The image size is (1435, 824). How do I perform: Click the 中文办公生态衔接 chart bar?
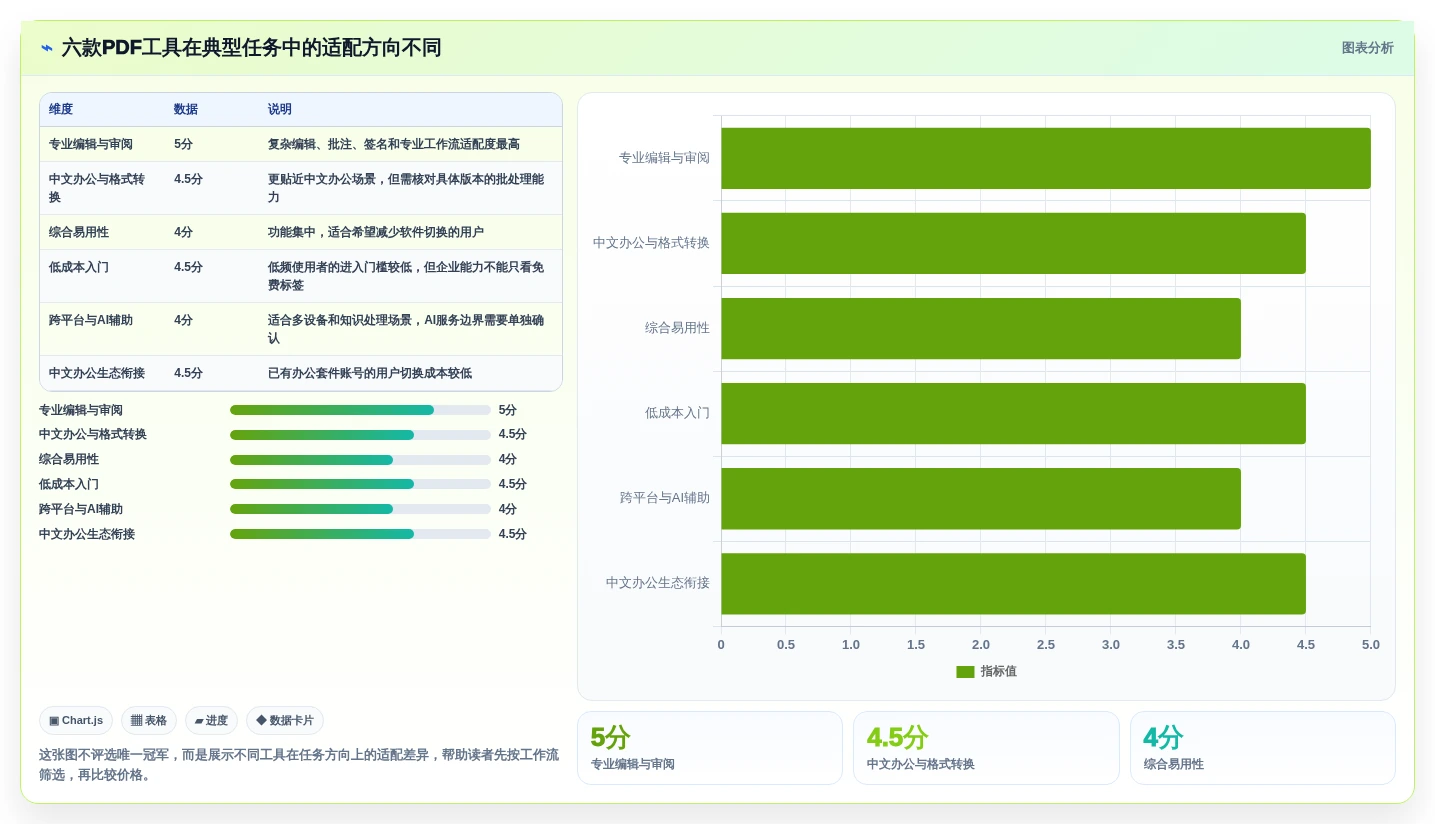tap(1013, 583)
